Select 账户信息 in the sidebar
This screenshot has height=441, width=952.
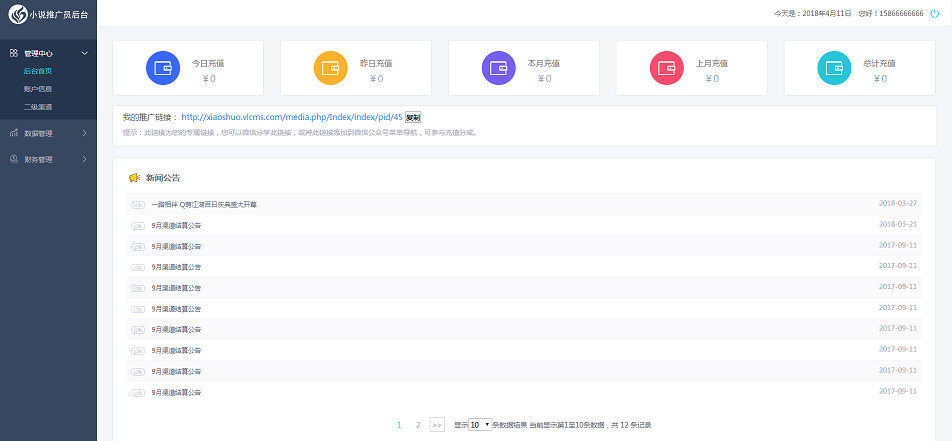[38, 89]
